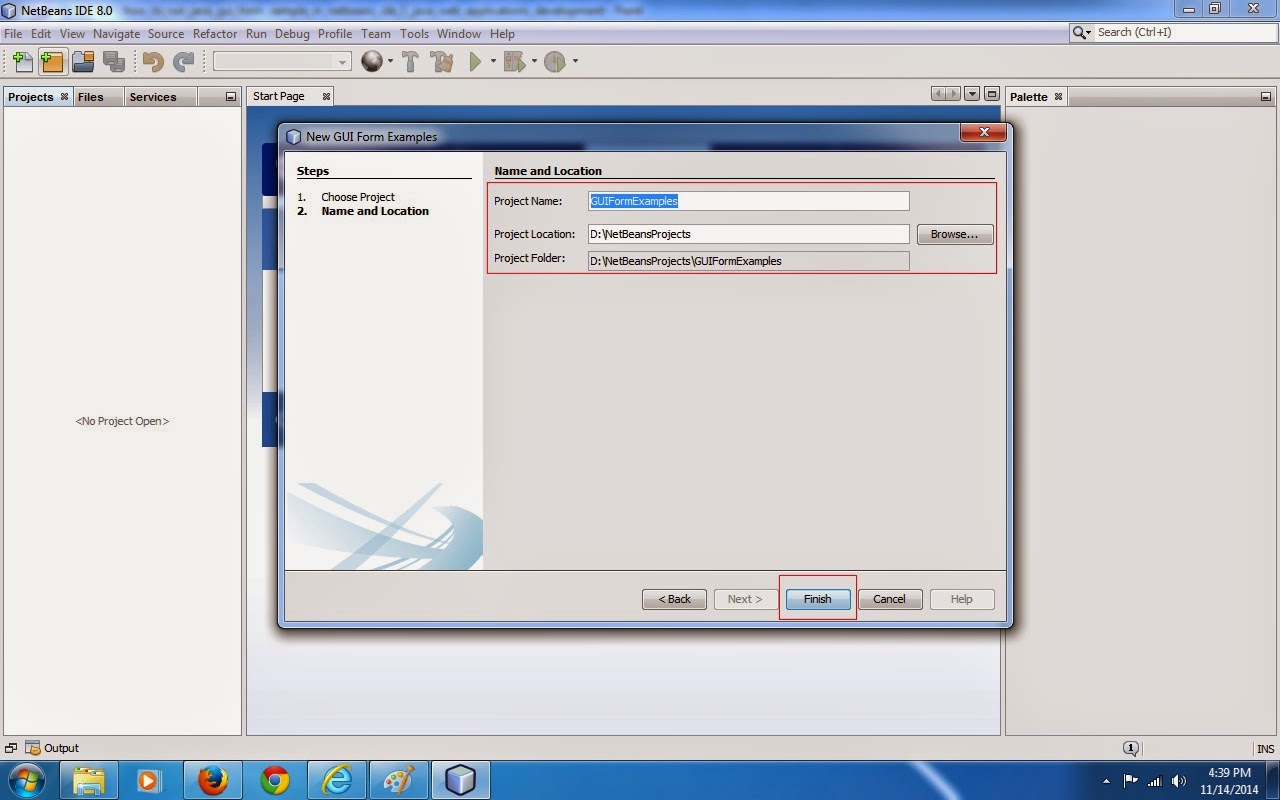Click the Back button
This screenshot has height=800, width=1280.
674,599
